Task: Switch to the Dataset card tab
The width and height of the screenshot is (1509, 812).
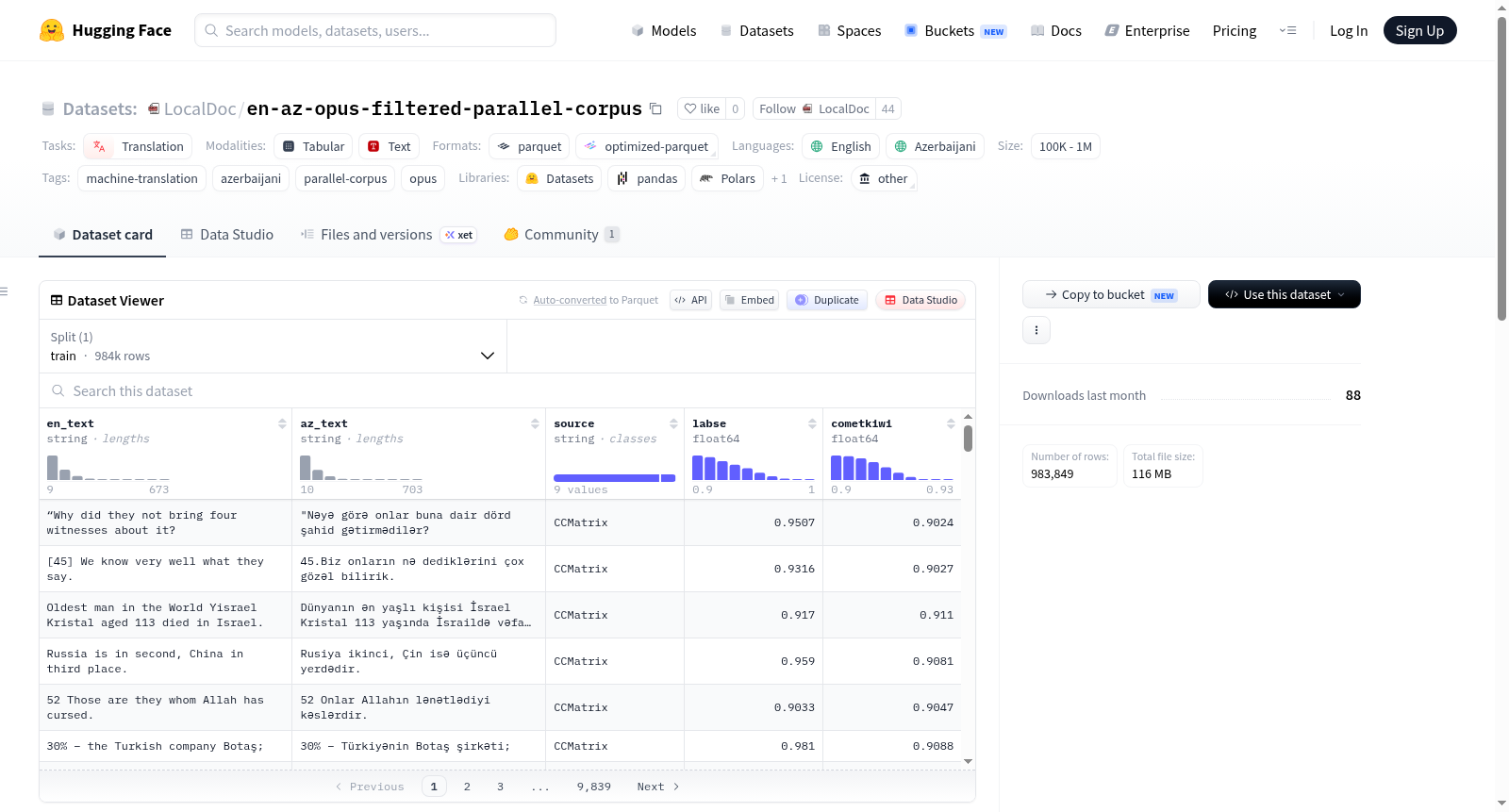Action: (x=103, y=234)
